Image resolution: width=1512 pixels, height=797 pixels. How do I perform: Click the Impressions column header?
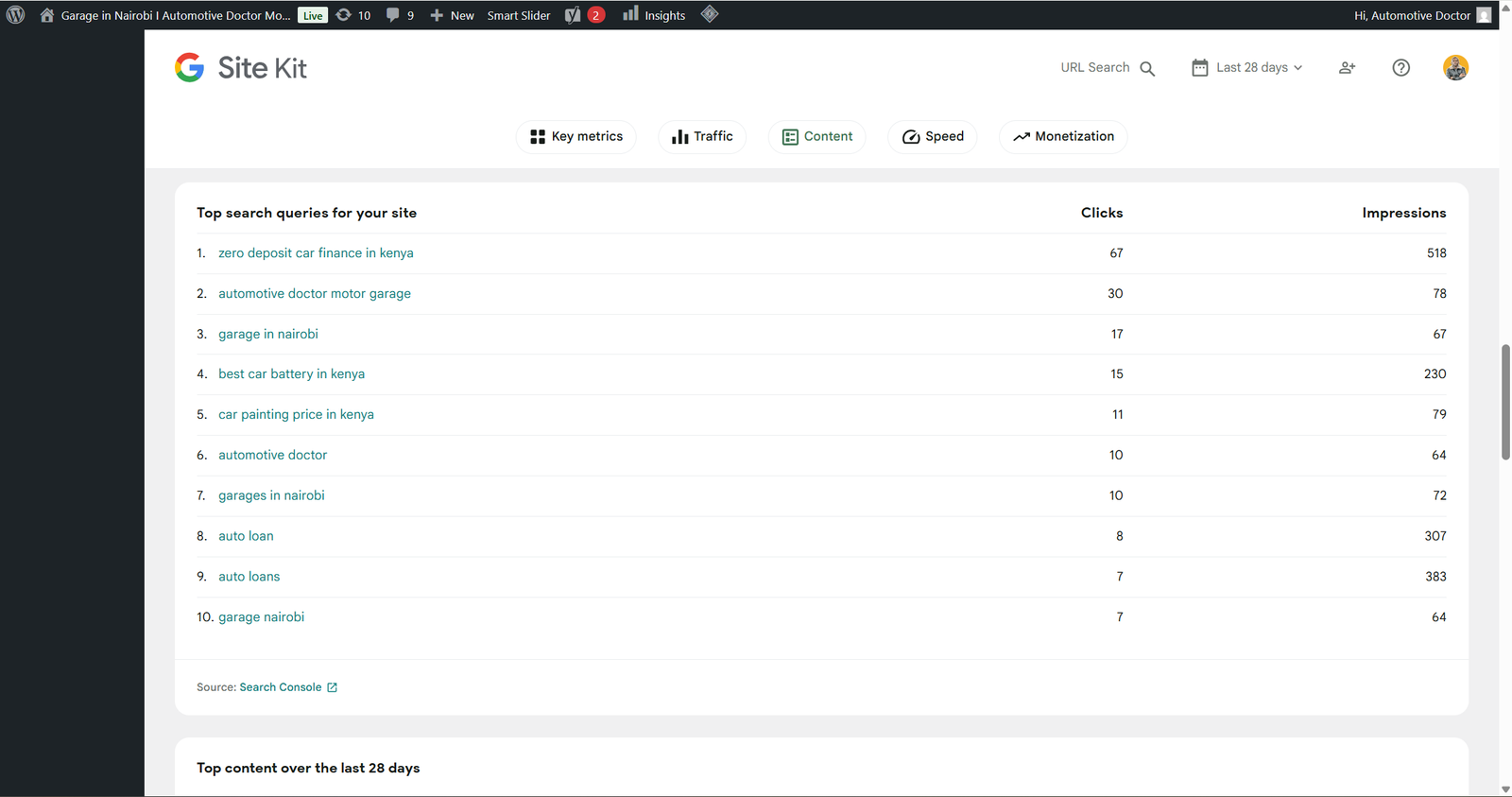[x=1403, y=213]
